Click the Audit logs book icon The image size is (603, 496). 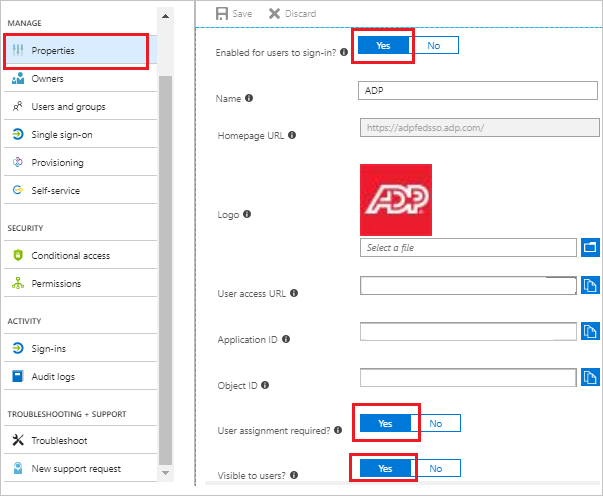pyautogui.click(x=18, y=376)
